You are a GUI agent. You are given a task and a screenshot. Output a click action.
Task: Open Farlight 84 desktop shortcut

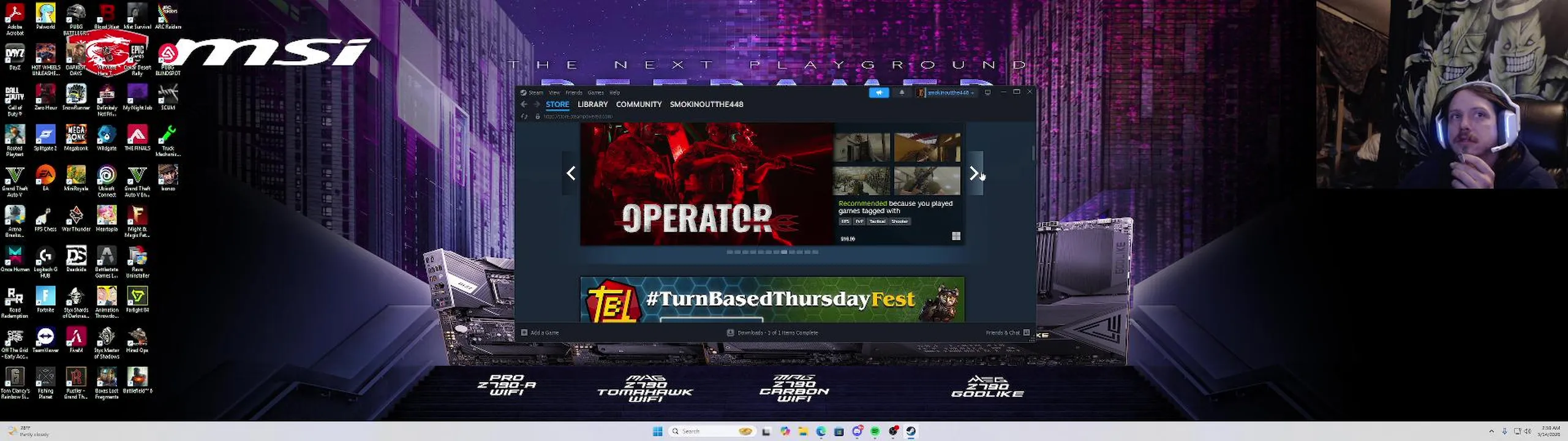click(137, 300)
